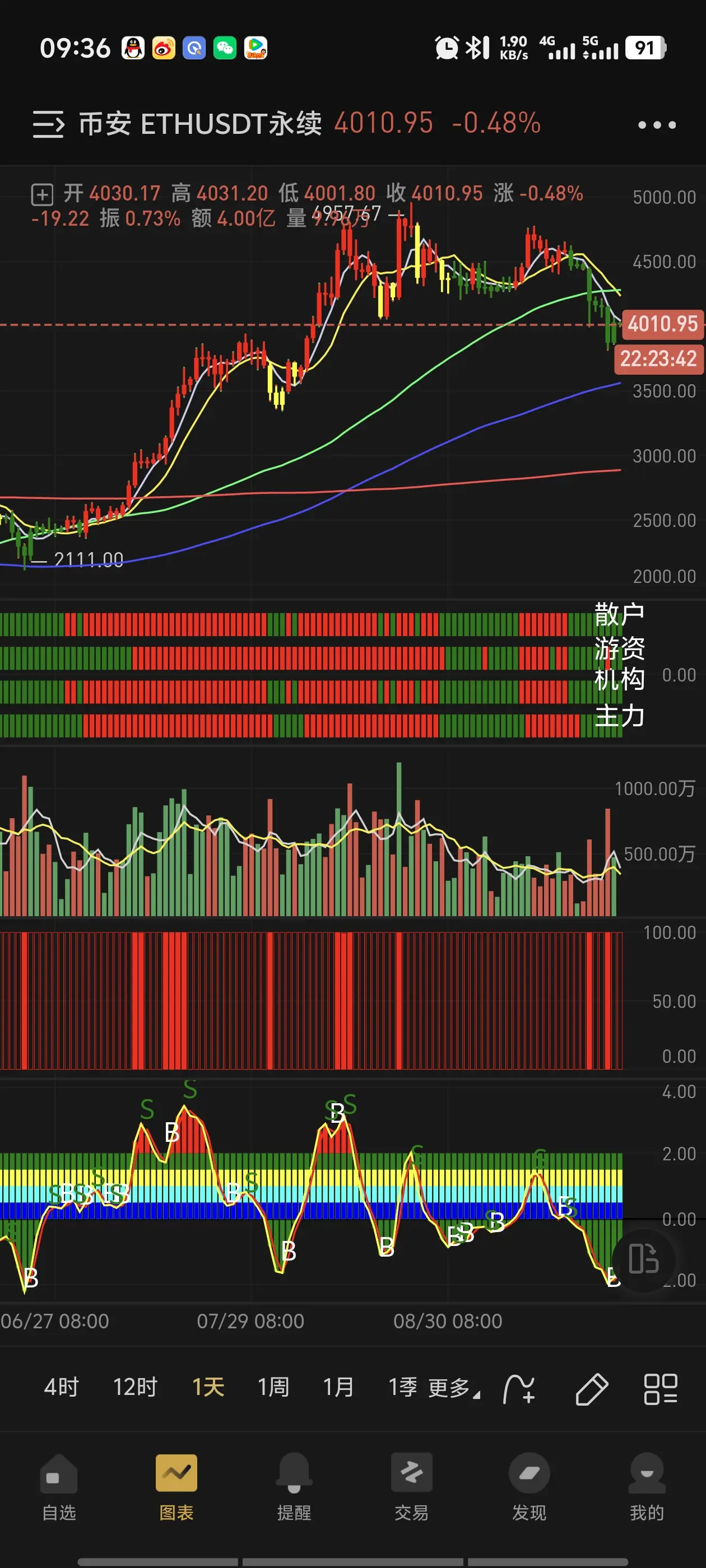The width and height of the screenshot is (706, 1568).
Task: Expand the OHLC info plus icon
Action: (x=42, y=195)
